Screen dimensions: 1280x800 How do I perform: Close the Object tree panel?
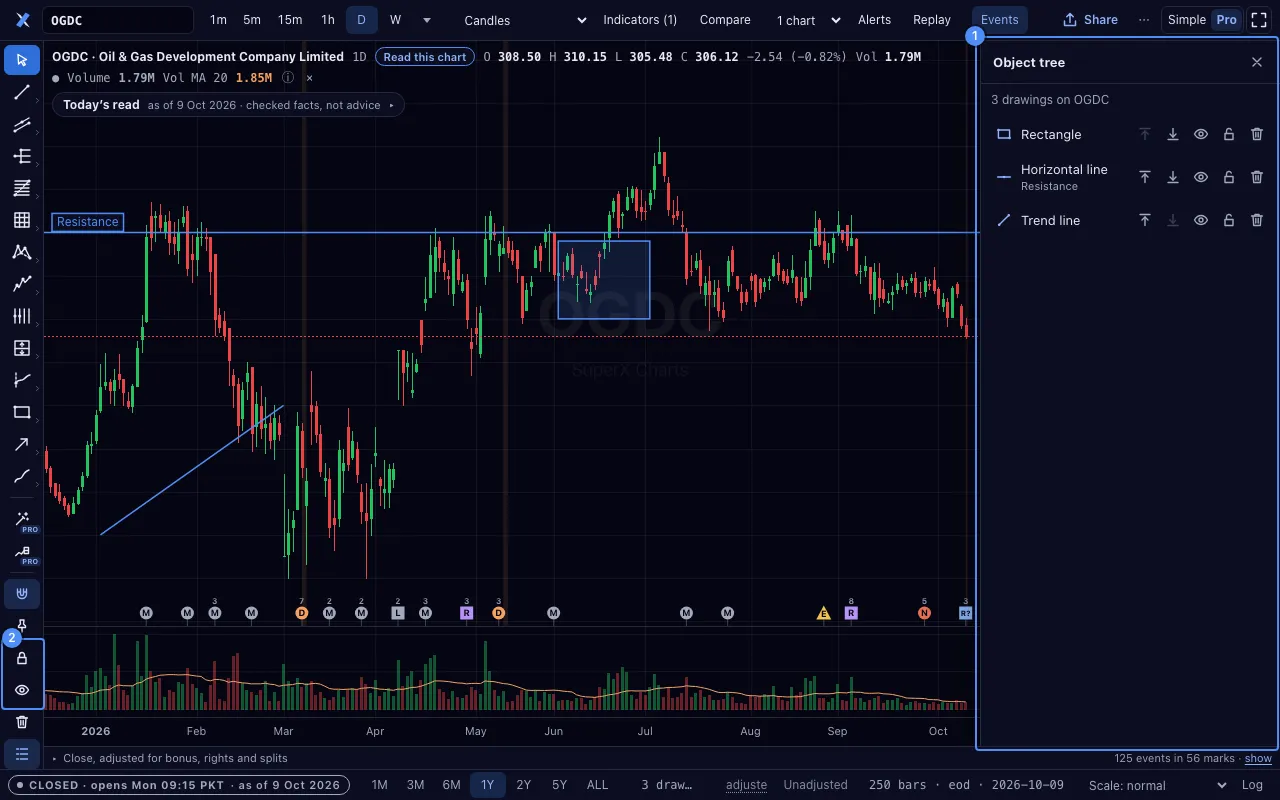point(1257,62)
